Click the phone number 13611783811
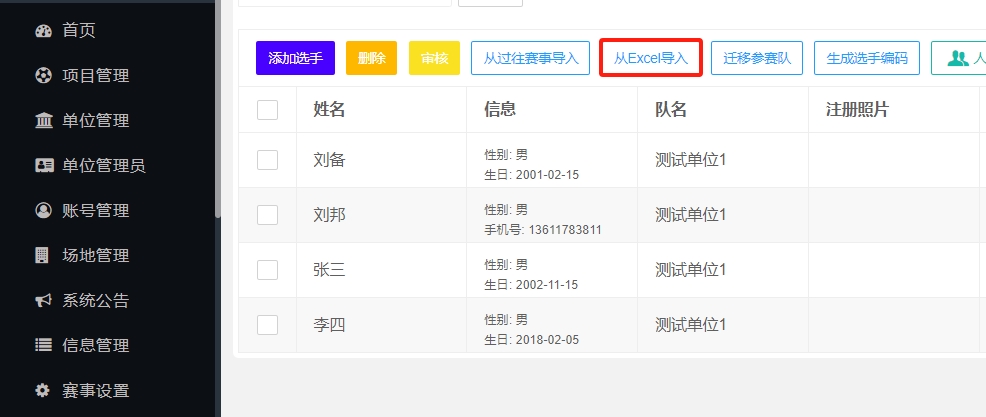The height and width of the screenshot is (417, 986). click(x=565, y=230)
